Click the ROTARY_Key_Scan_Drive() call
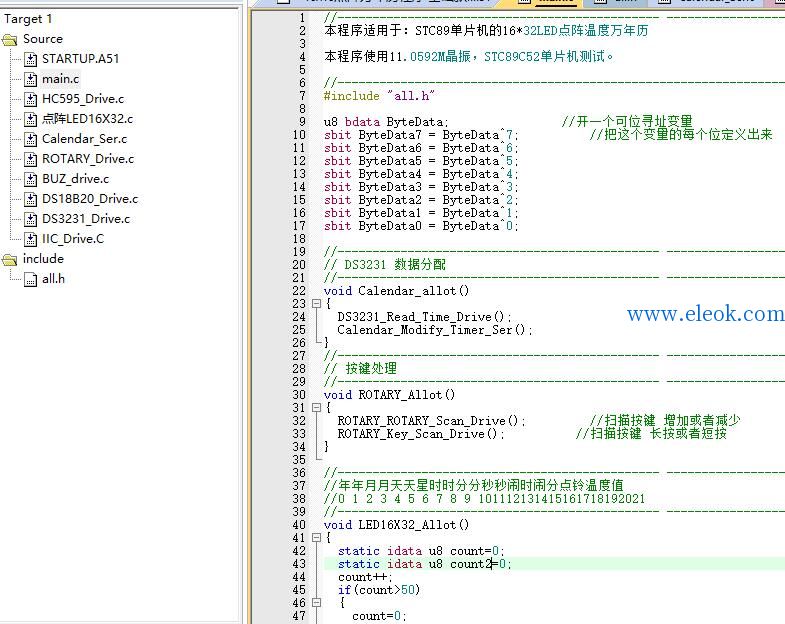 421,434
